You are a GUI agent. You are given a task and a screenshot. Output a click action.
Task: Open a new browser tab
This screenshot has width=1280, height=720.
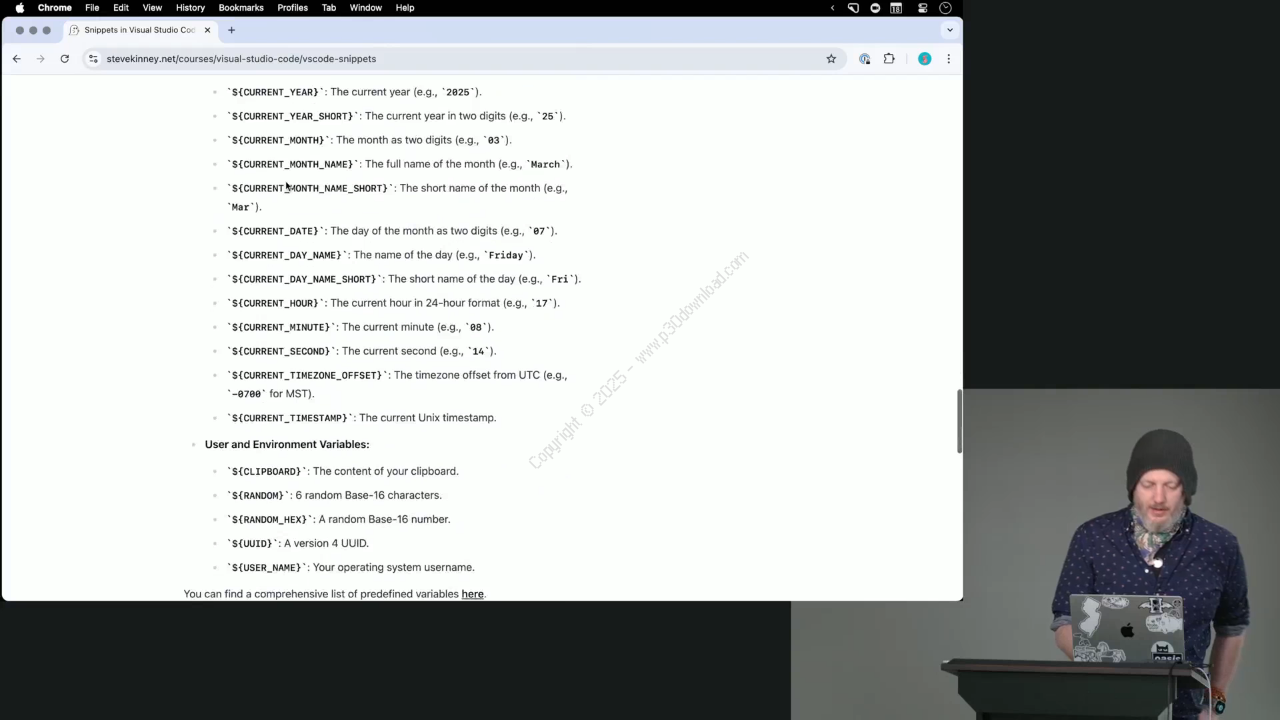click(231, 30)
